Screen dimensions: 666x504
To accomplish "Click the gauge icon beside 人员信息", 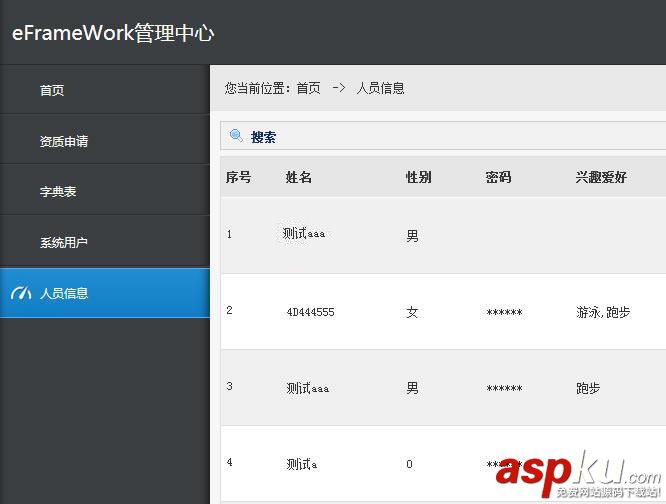I will [x=21, y=293].
